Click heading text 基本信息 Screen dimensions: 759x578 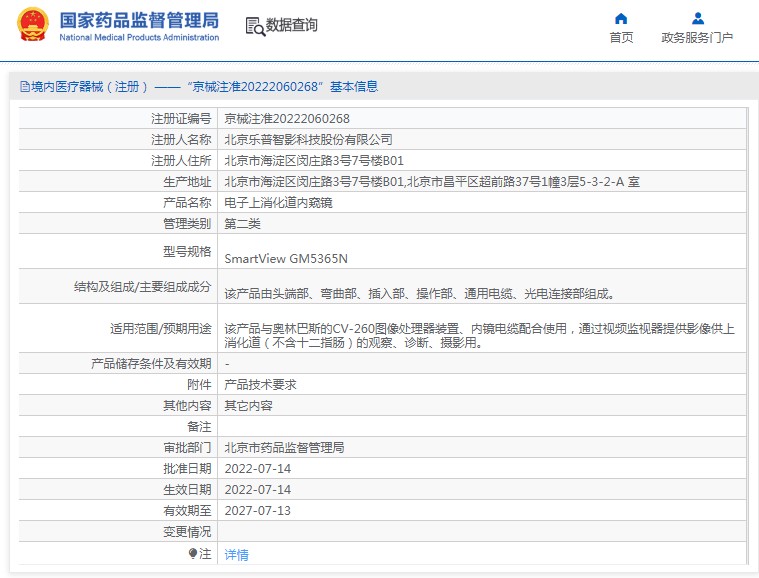coord(354,87)
